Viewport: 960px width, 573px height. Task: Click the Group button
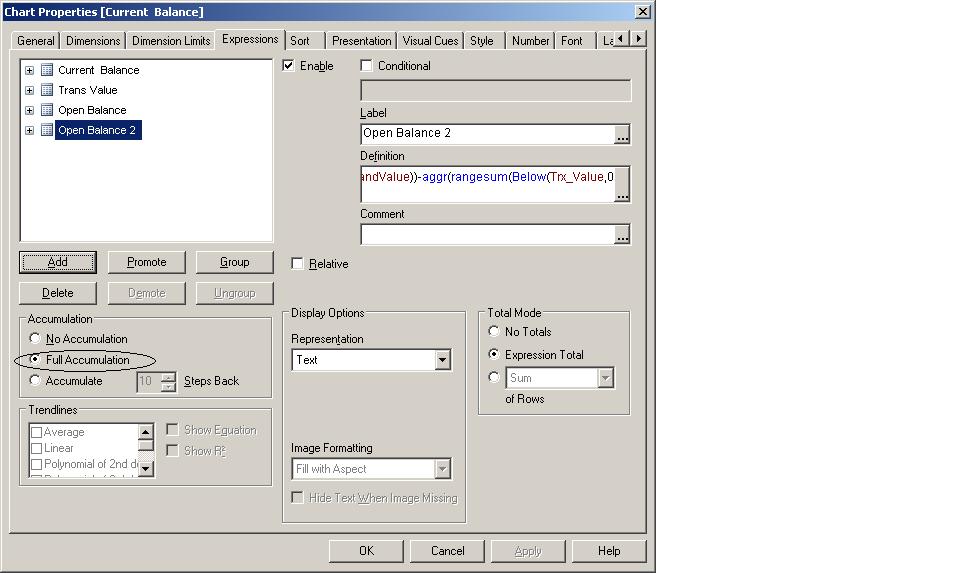[x=234, y=262]
